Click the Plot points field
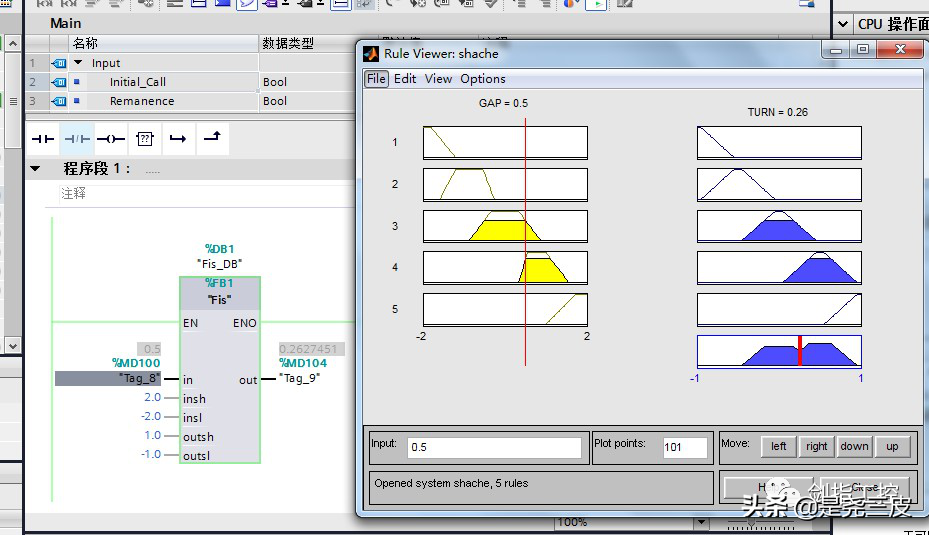Viewport: 929px width, 535px height. click(x=685, y=447)
